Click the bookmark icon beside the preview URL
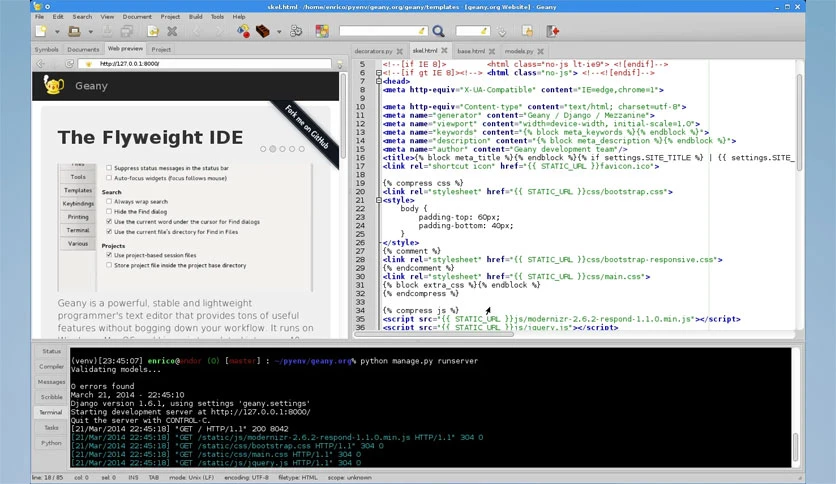The height and width of the screenshot is (484, 836). pyautogui.click(x=340, y=64)
